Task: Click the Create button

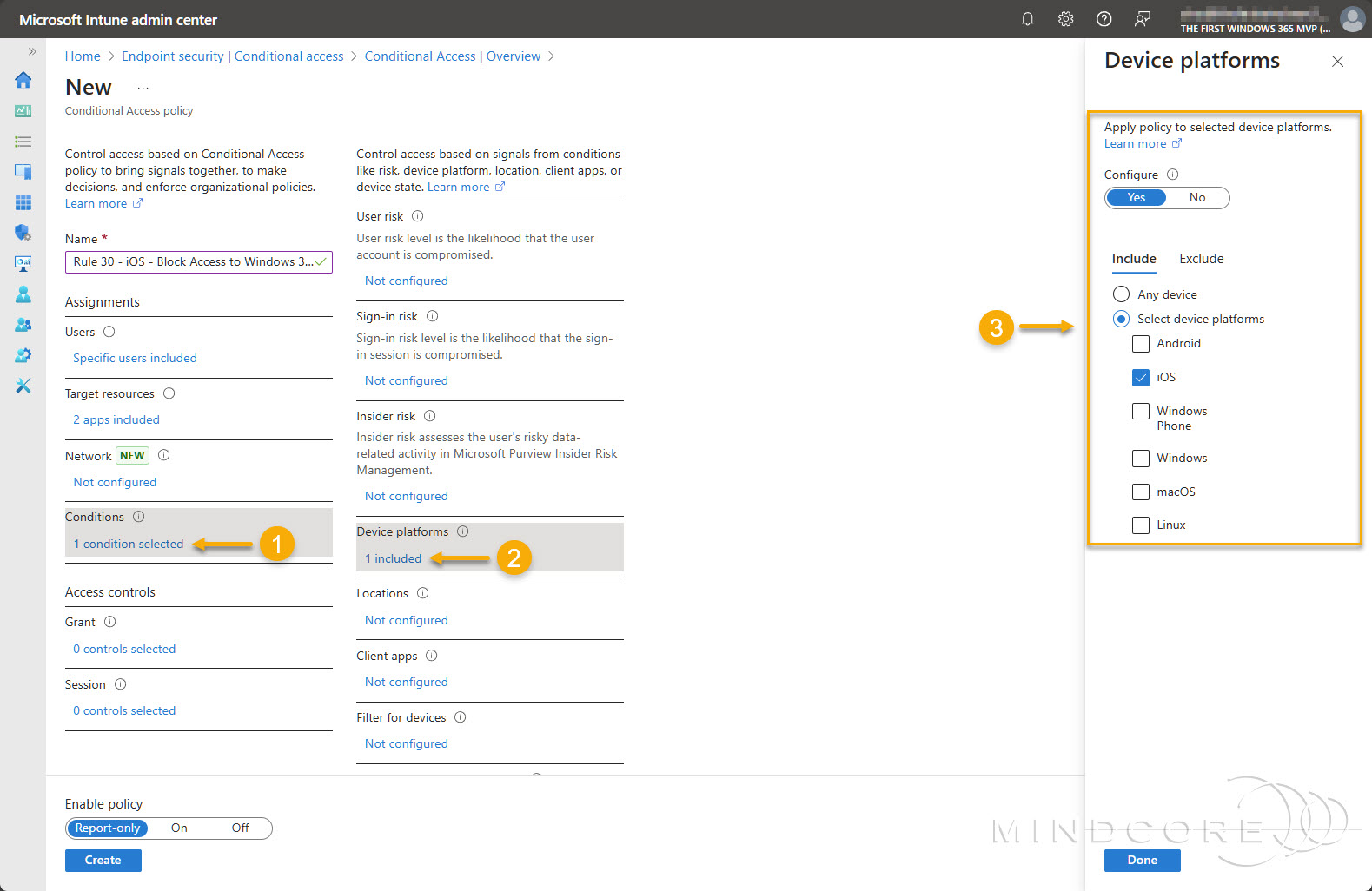Action: click(103, 861)
